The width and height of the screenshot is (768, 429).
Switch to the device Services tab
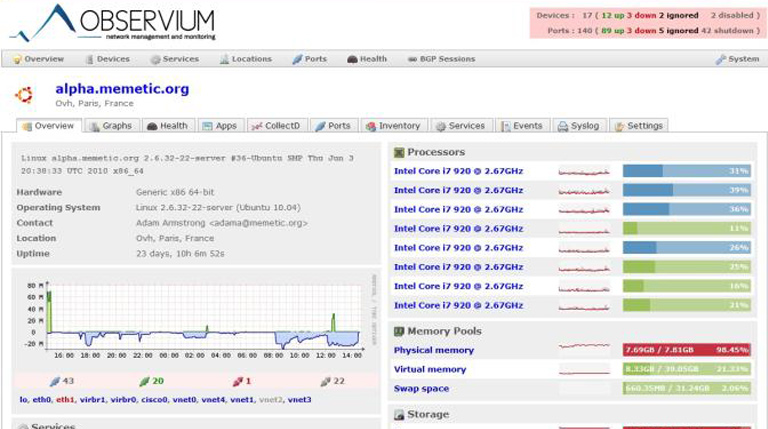pyautogui.click(x=461, y=126)
